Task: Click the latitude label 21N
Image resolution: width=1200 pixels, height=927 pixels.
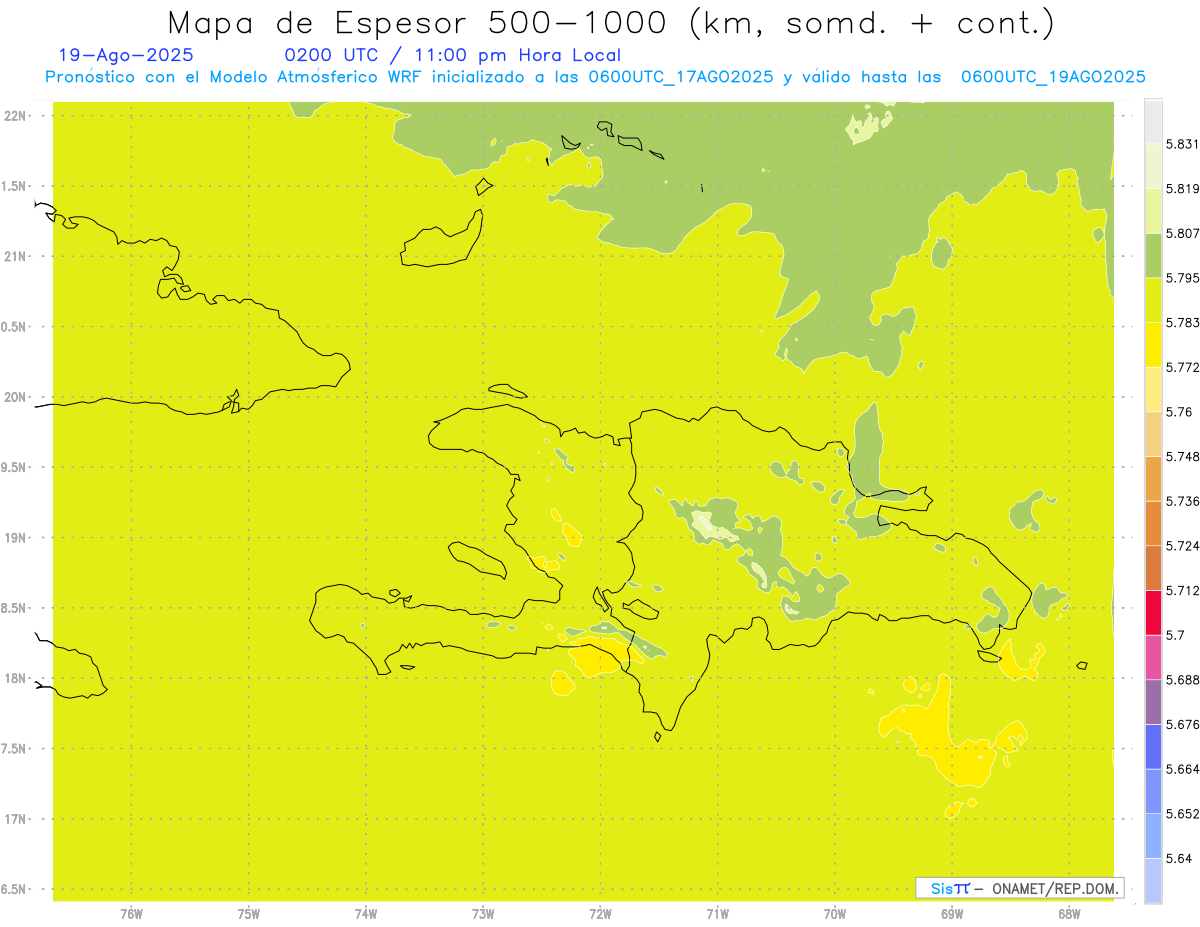Action: pyautogui.click(x=15, y=256)
